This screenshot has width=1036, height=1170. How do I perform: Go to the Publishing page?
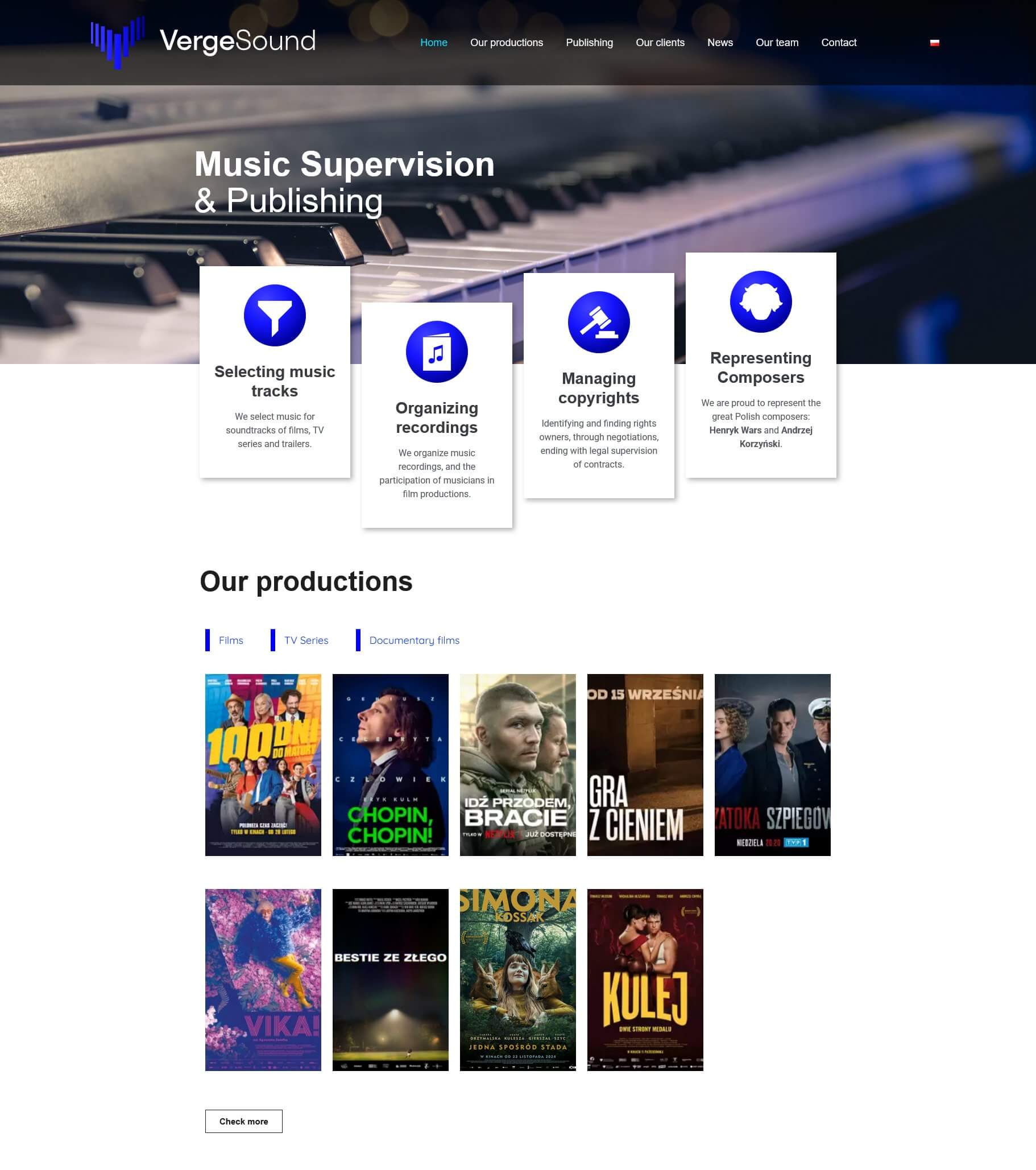click(x=589, y=42)
